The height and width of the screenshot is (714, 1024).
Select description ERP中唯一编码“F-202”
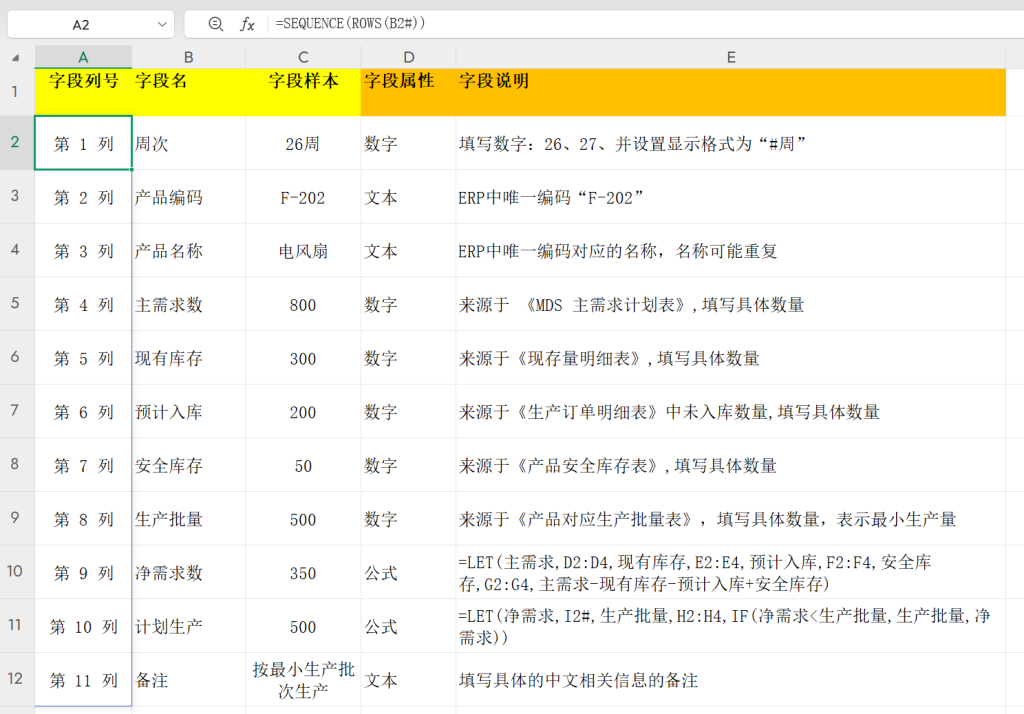731,197
